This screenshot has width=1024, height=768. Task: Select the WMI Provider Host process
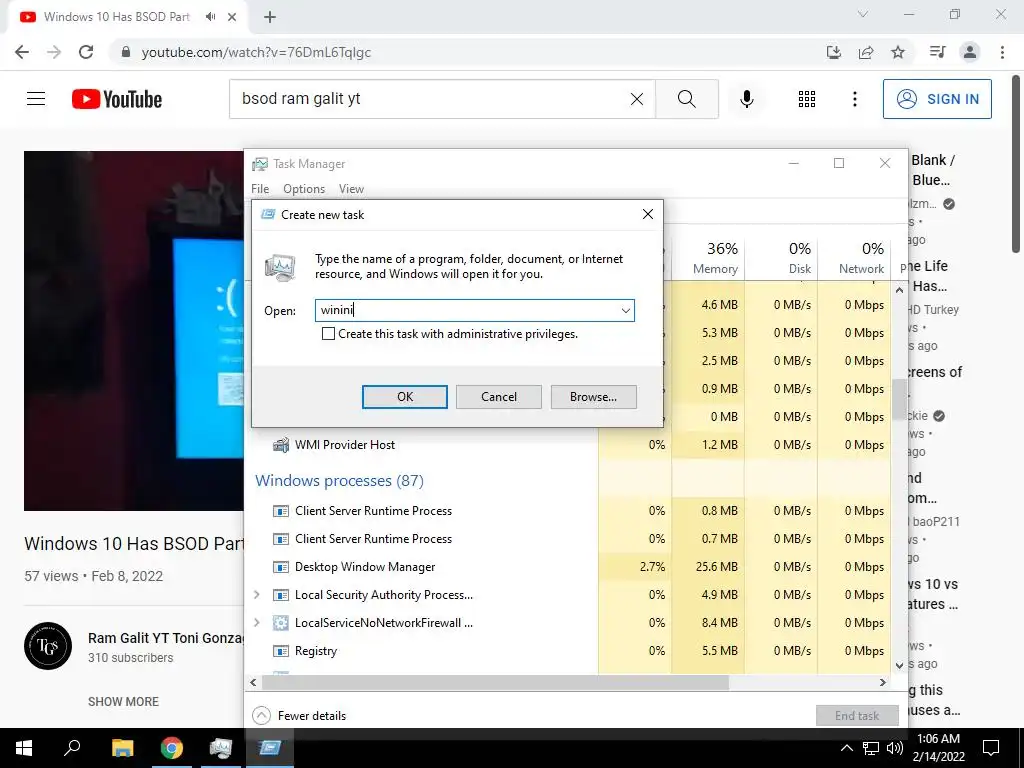click(x=345, y=445)
